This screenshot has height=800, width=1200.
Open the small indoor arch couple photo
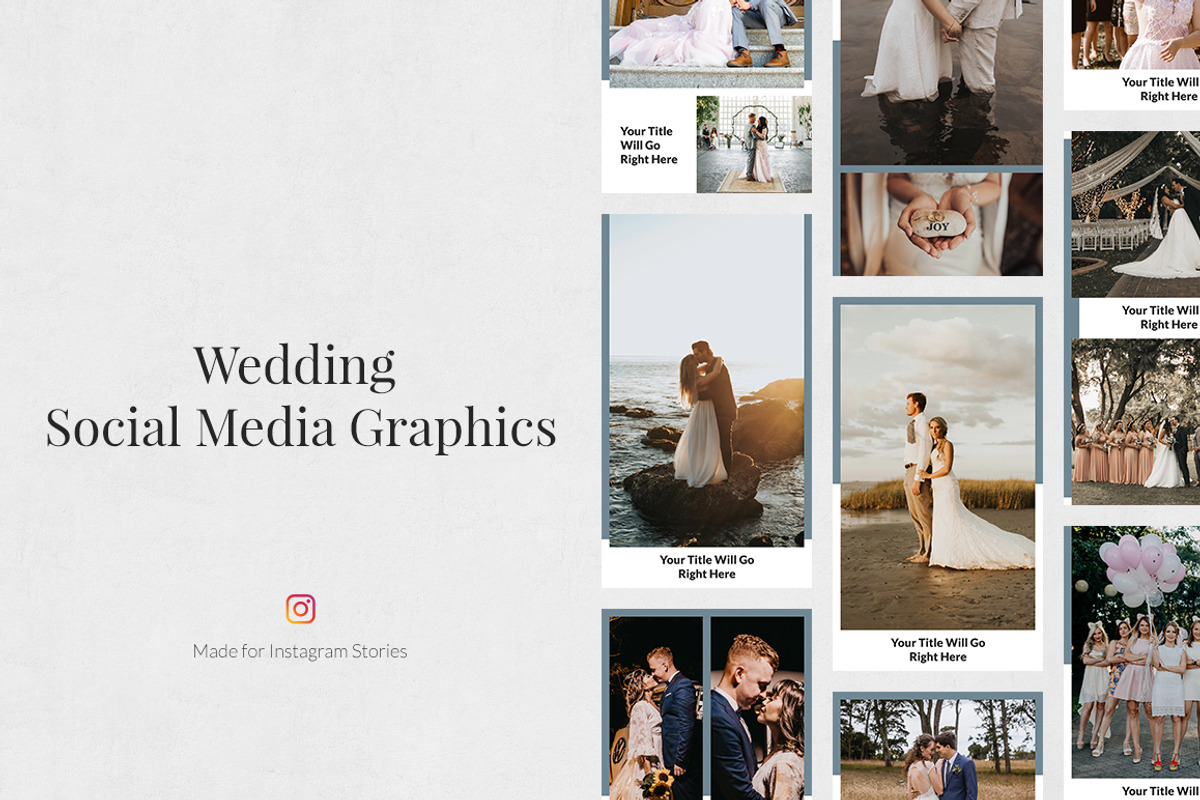754,144
